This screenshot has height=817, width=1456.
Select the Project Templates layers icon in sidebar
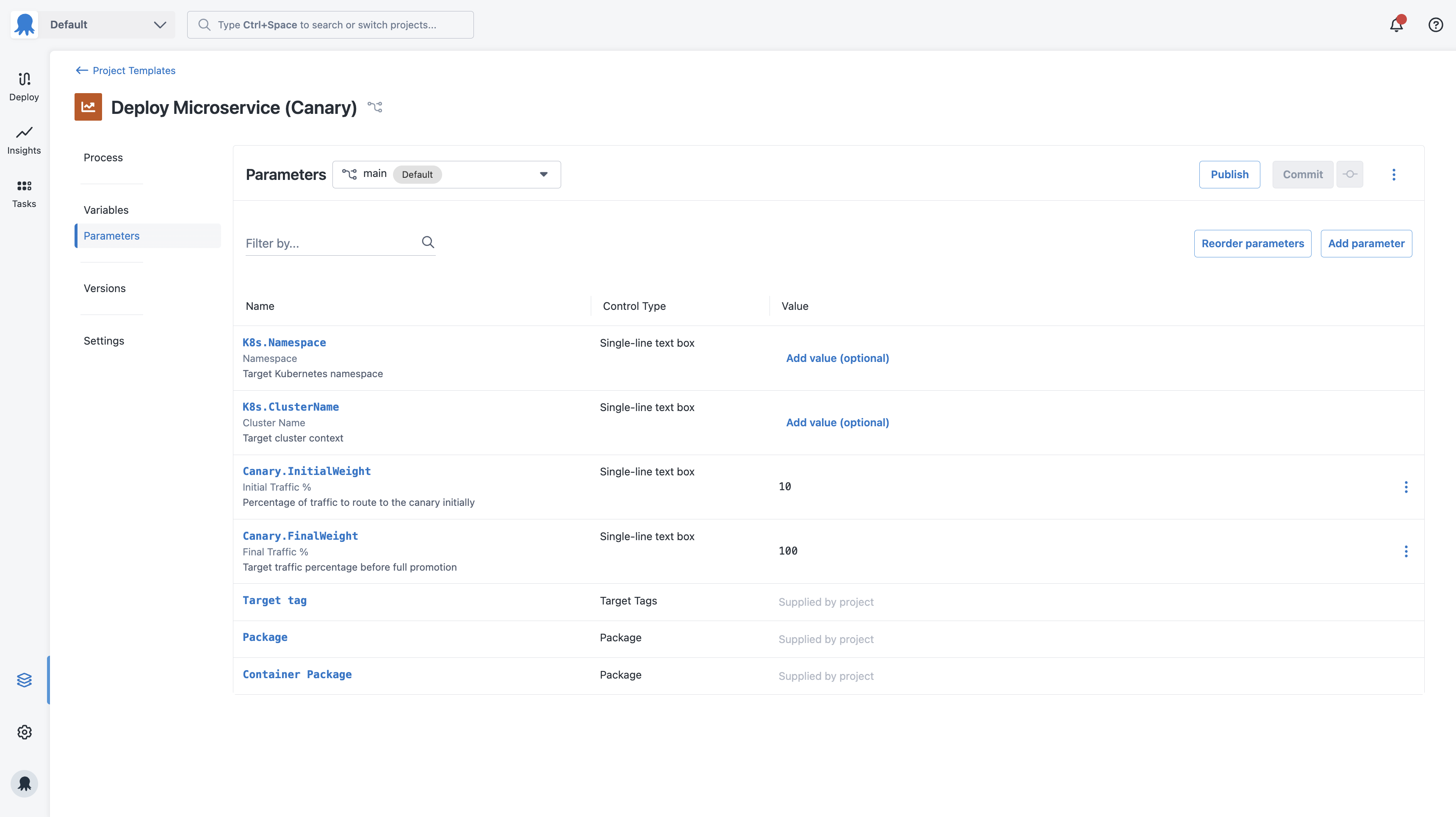(24, 680)
